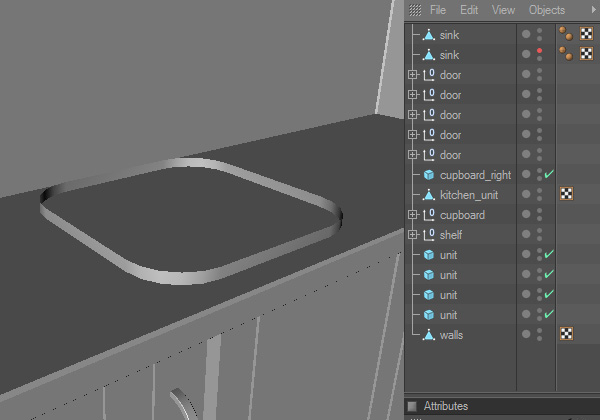Image resolution: width=600 pixels, height=420 pixels.
Task: Click the large grey layer dot for kitchen_unit
Action: tap(526, 194)
